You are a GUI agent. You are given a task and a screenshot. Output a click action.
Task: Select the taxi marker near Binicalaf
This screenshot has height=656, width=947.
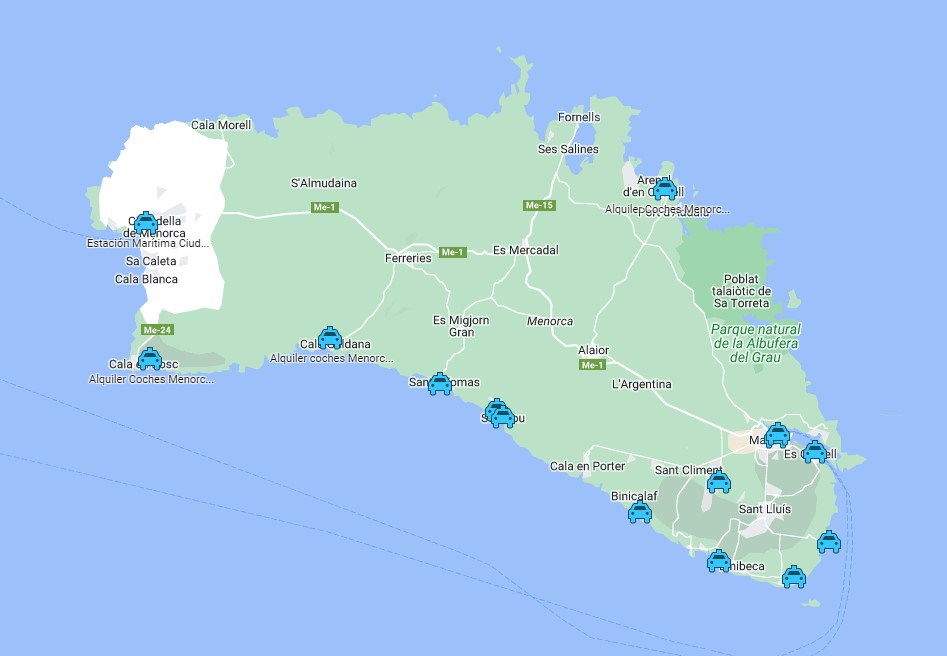click(638, 511)
